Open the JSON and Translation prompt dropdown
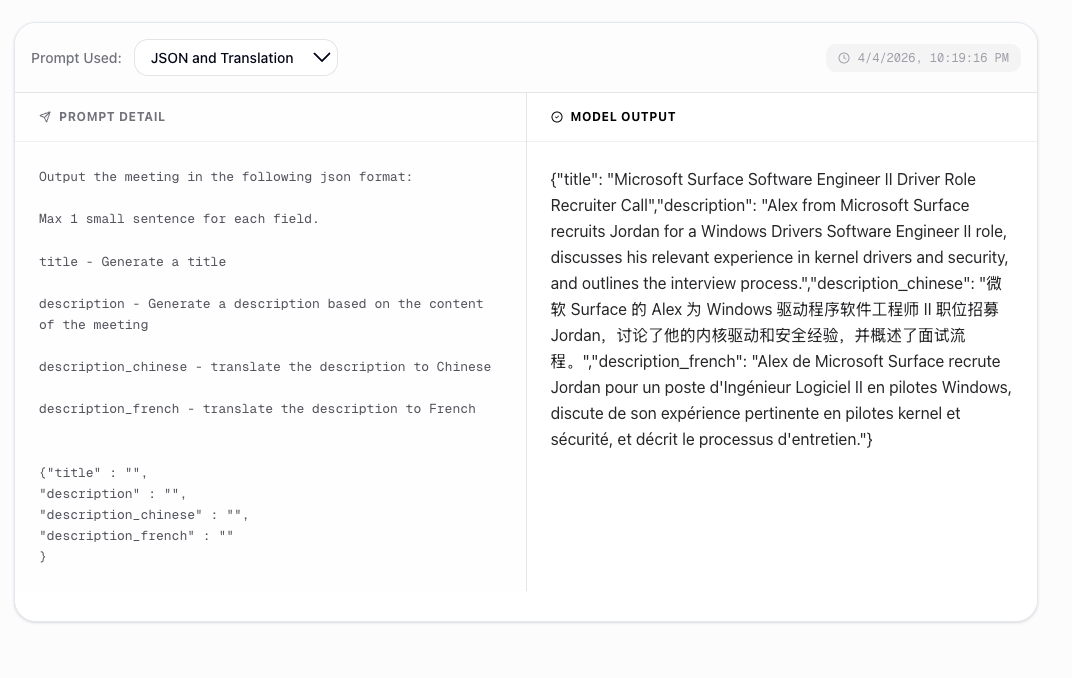Screen dimensions: 1072x678 click(236, 58)
